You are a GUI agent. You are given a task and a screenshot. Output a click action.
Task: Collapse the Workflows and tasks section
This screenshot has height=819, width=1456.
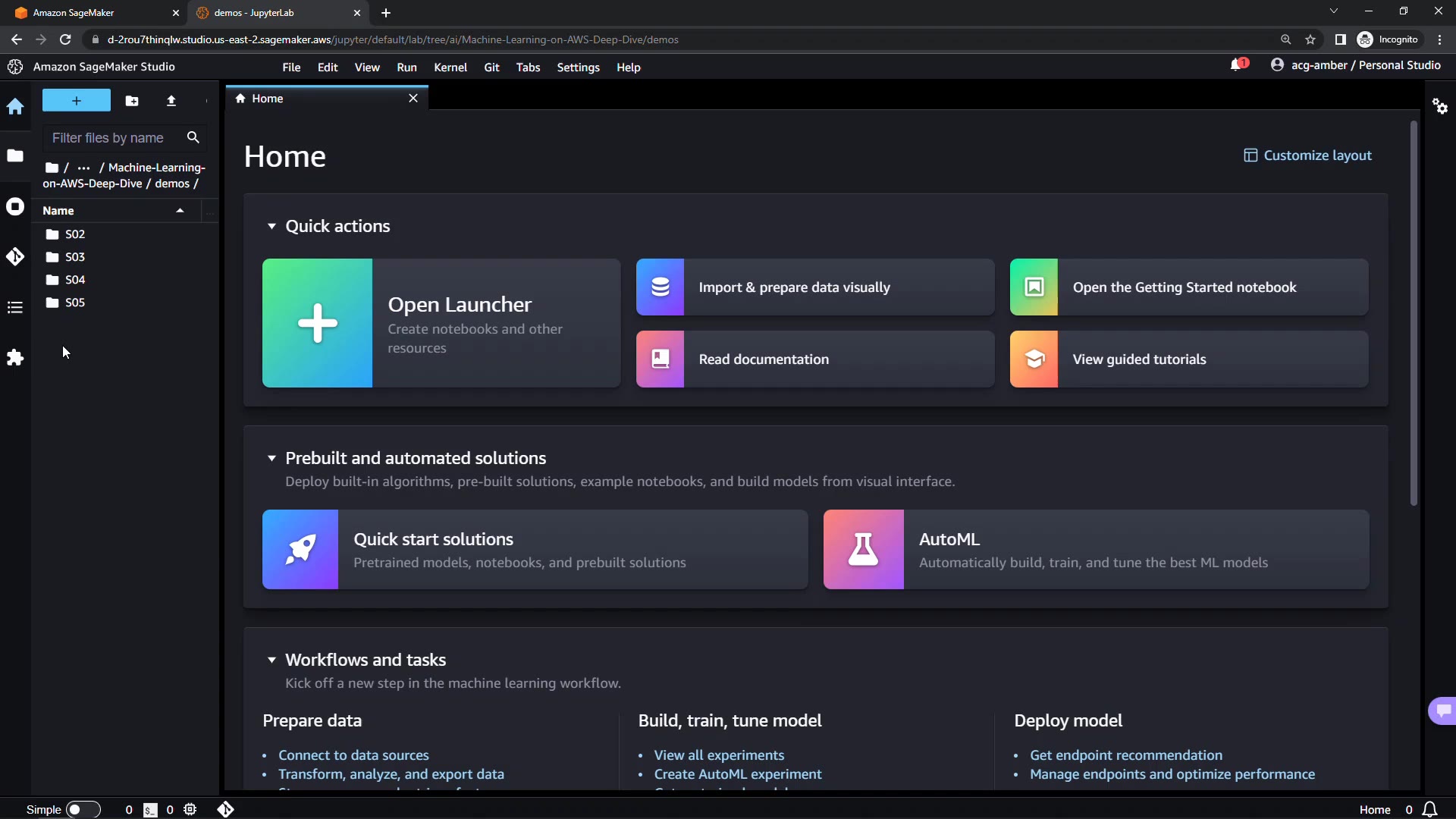[271, 660]
